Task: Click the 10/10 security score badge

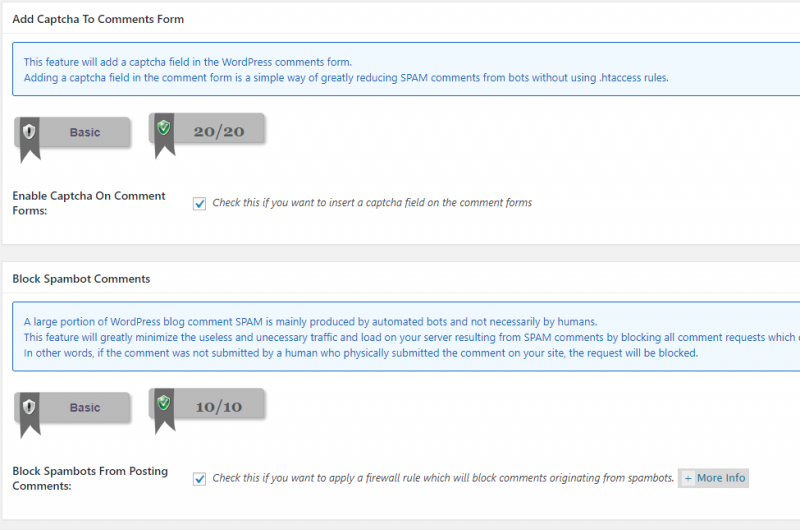Action: click(219, 407)
